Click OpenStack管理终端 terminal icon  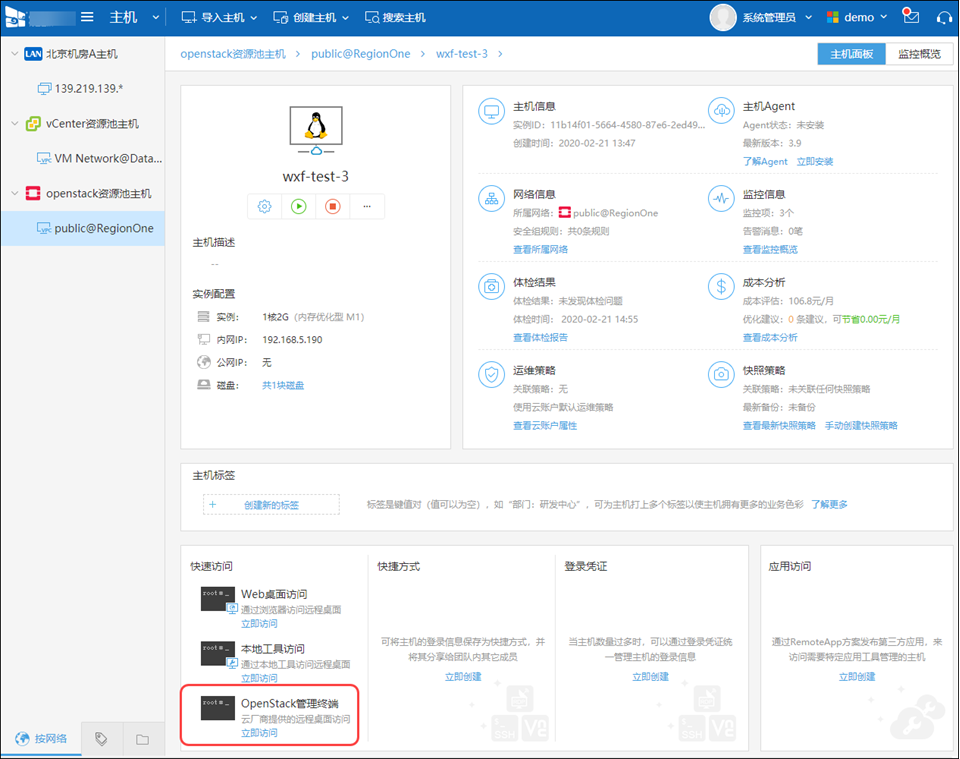click(217, 708)
